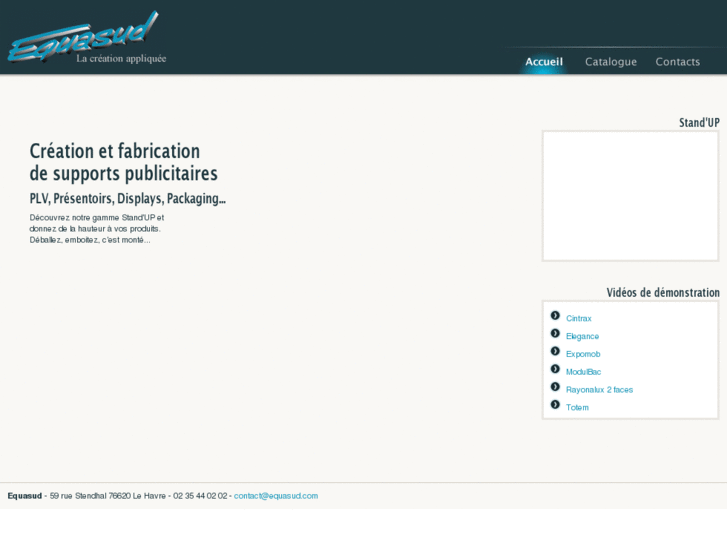Click the footer address '59 rue Stendhal'
Image resolution: width=727 pixels, height=545 pixels.
tap(78, 496)
